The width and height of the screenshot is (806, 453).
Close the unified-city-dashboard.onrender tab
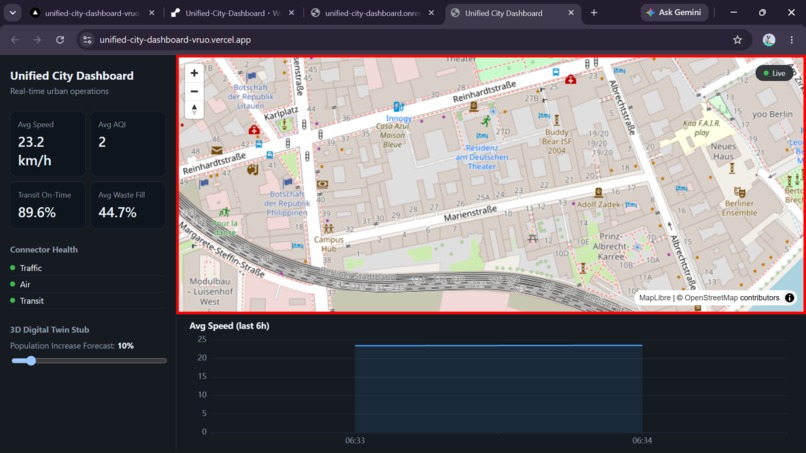pyautogui.click(x=431, y=13)
